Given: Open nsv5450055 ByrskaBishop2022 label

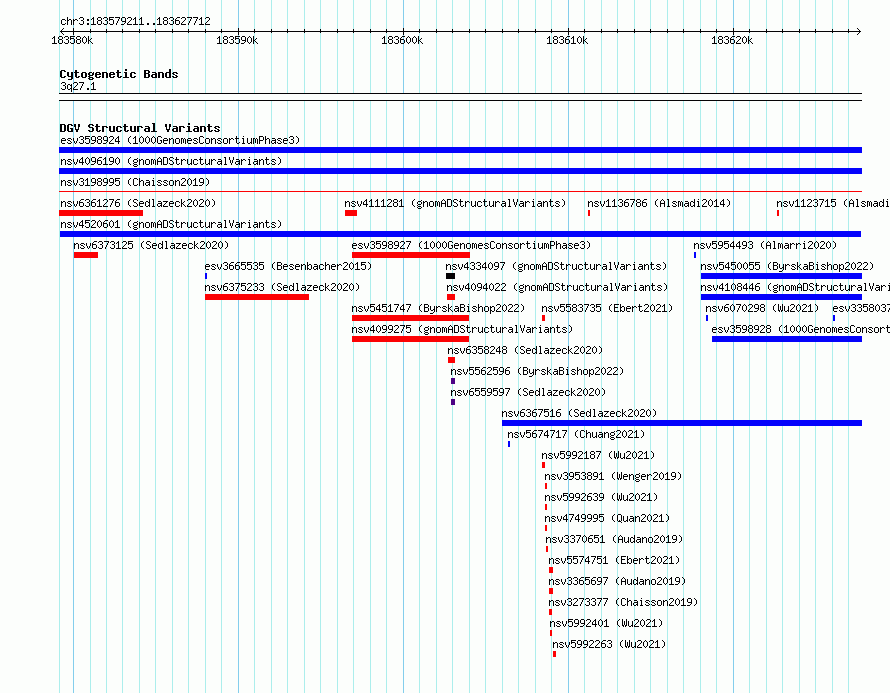Looking at the screenshot, I should [787, 266].
